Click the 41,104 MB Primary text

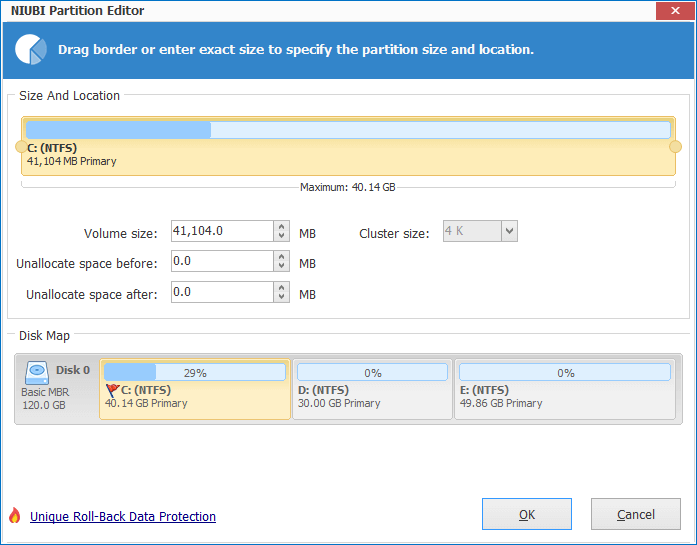pos(72,161)
